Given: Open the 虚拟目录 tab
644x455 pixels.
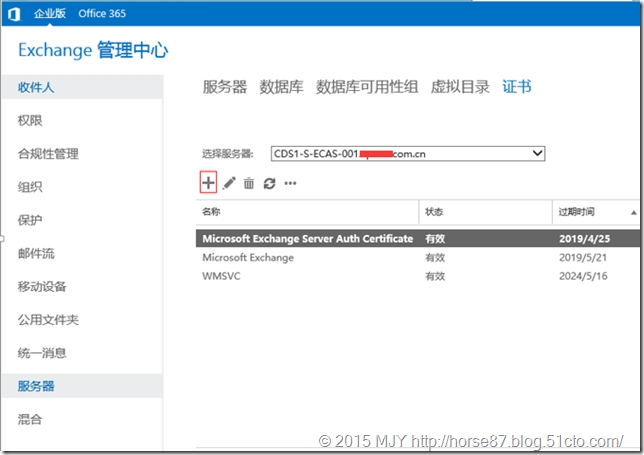Looking at the screenshot, I should [x=460, y=87].
